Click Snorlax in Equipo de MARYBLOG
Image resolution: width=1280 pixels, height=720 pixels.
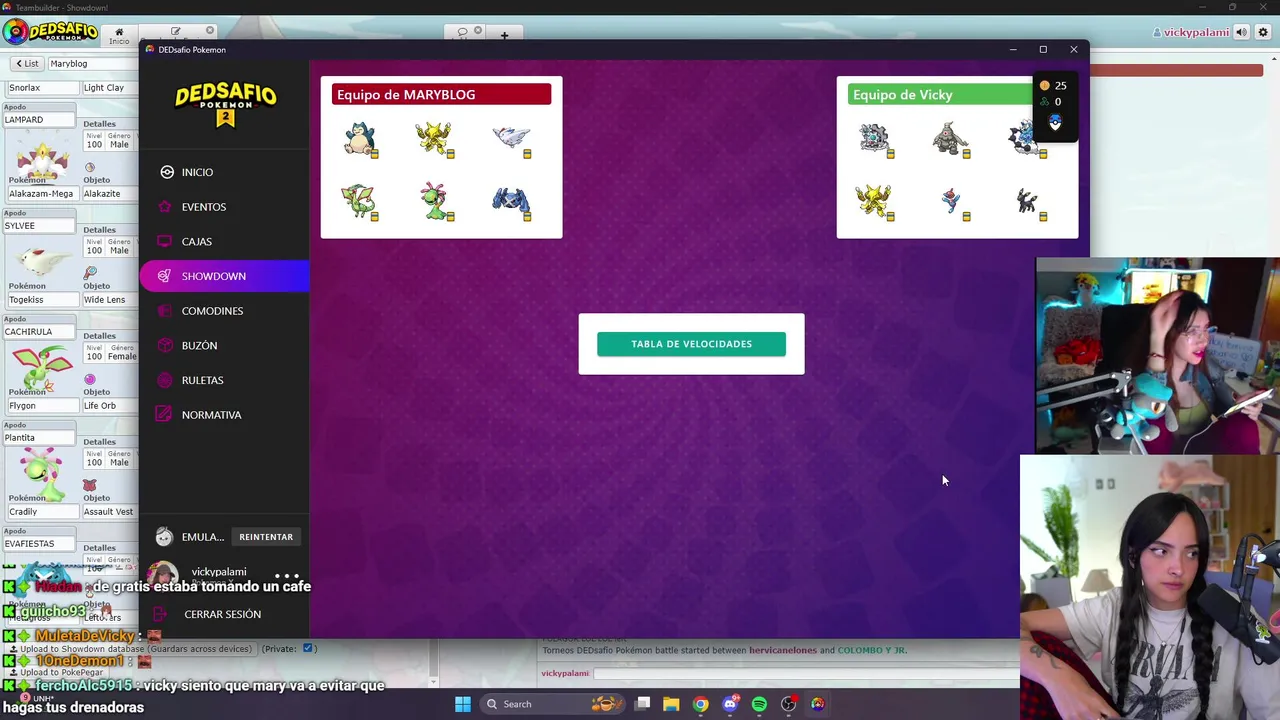359,139
